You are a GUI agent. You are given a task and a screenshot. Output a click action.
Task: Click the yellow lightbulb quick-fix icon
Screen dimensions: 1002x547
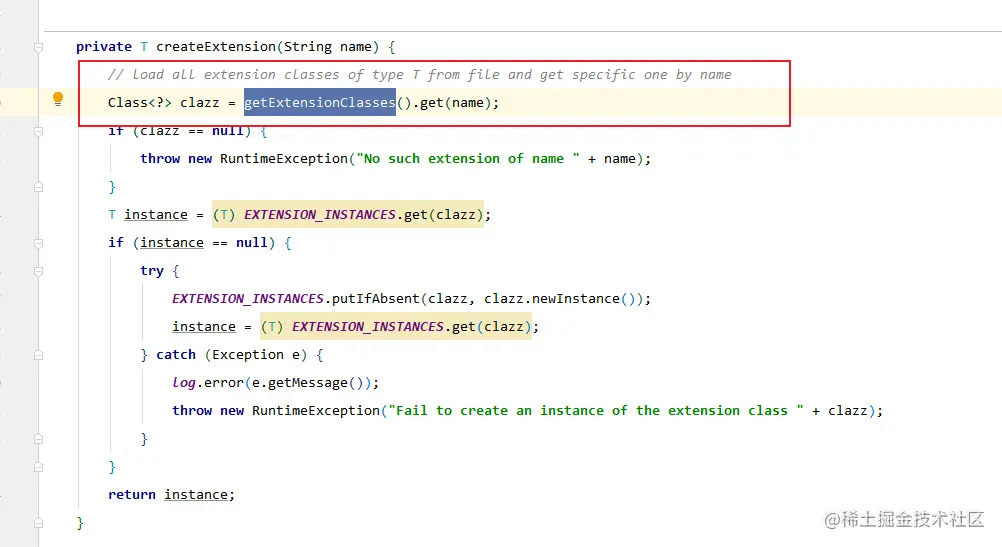pos(58,99)
